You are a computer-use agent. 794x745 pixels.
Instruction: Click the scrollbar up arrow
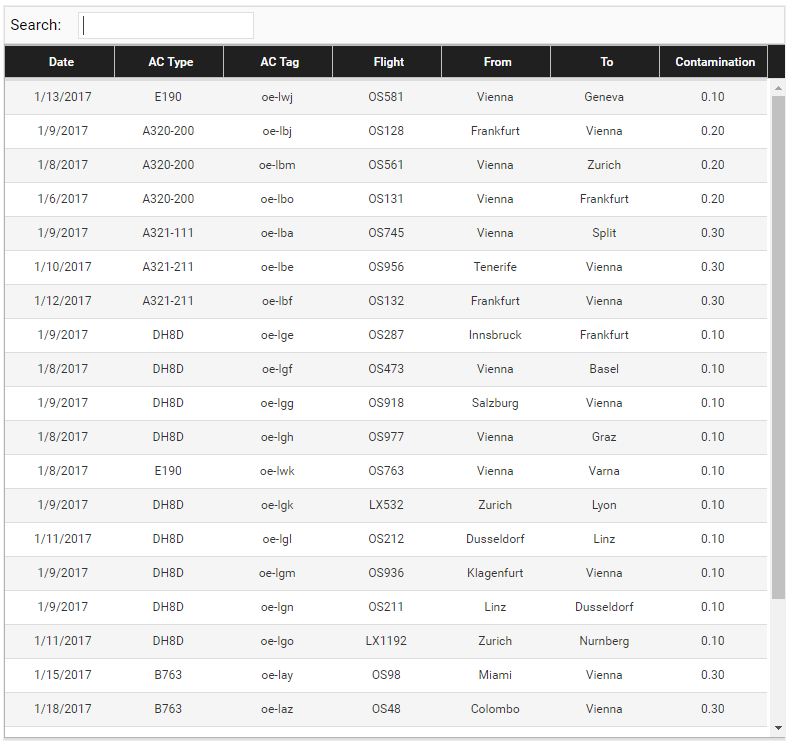[x=778, y=88]
